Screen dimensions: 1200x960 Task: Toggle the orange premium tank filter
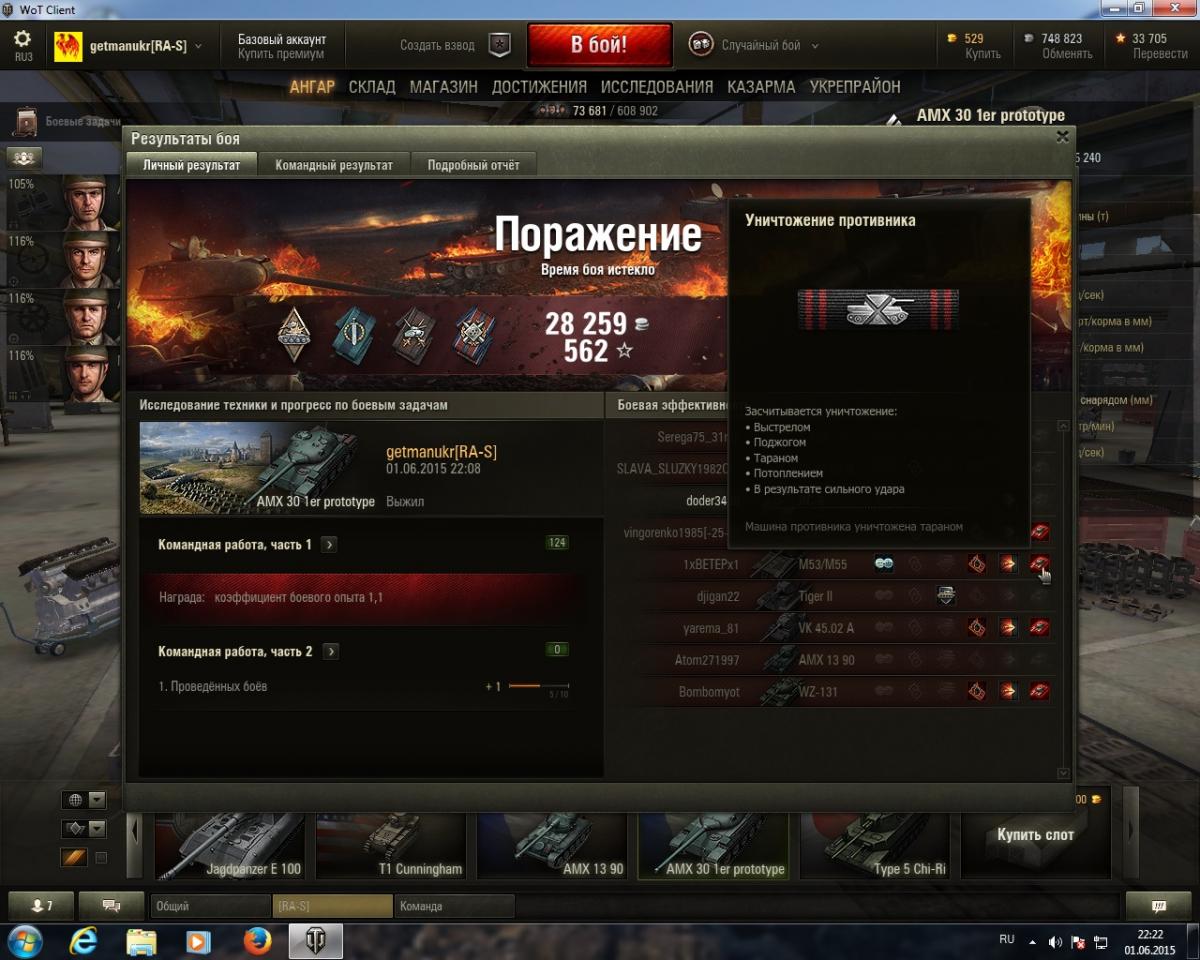[75, 857]
